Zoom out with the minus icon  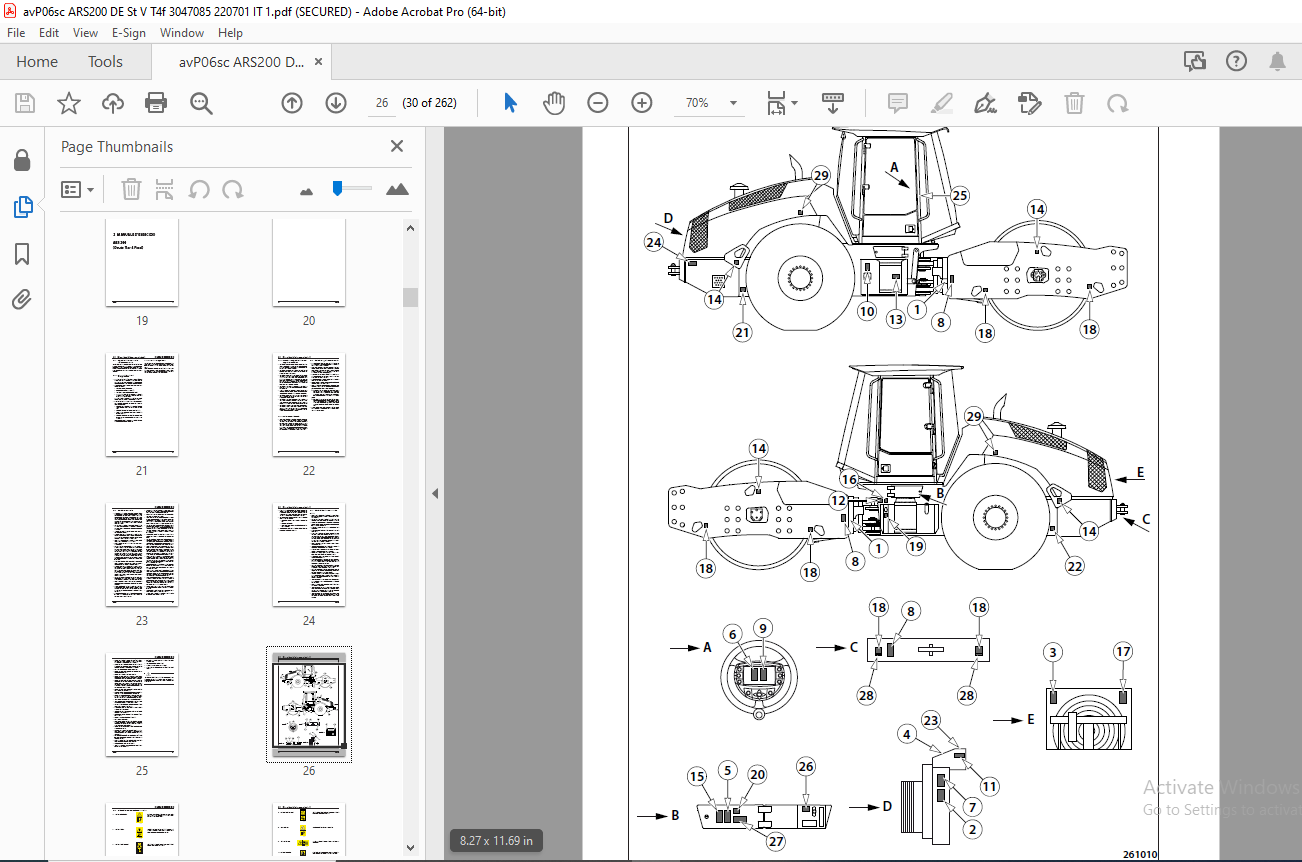(598, 103)
